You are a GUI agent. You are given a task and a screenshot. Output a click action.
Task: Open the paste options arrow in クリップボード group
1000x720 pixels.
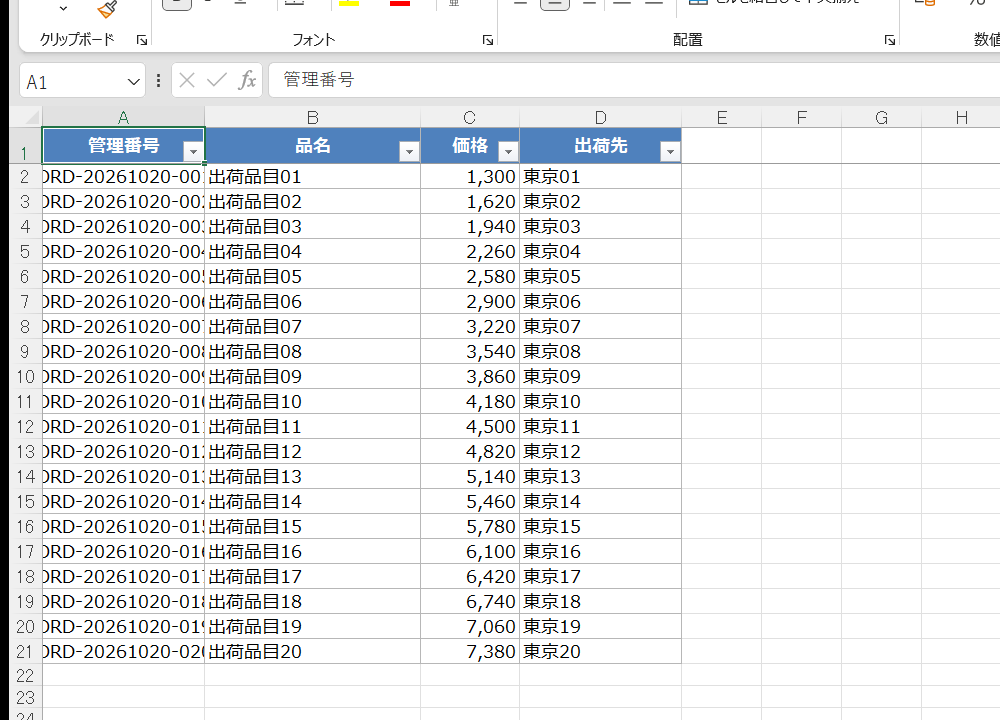[x=63, y=9]
